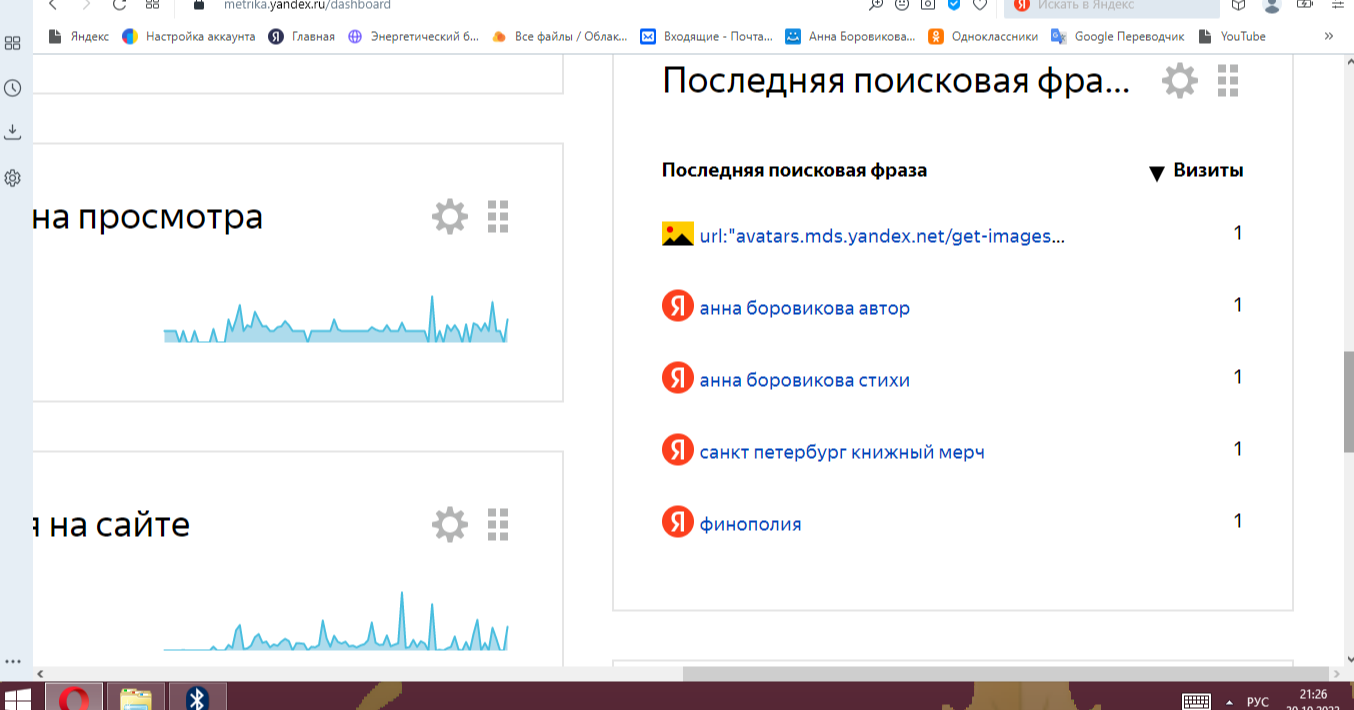This screenshot has height=710, width=1354.
Task: Open 'санкт петербург книжный мерч' search phrase
Action: click(x=842, y=452)
